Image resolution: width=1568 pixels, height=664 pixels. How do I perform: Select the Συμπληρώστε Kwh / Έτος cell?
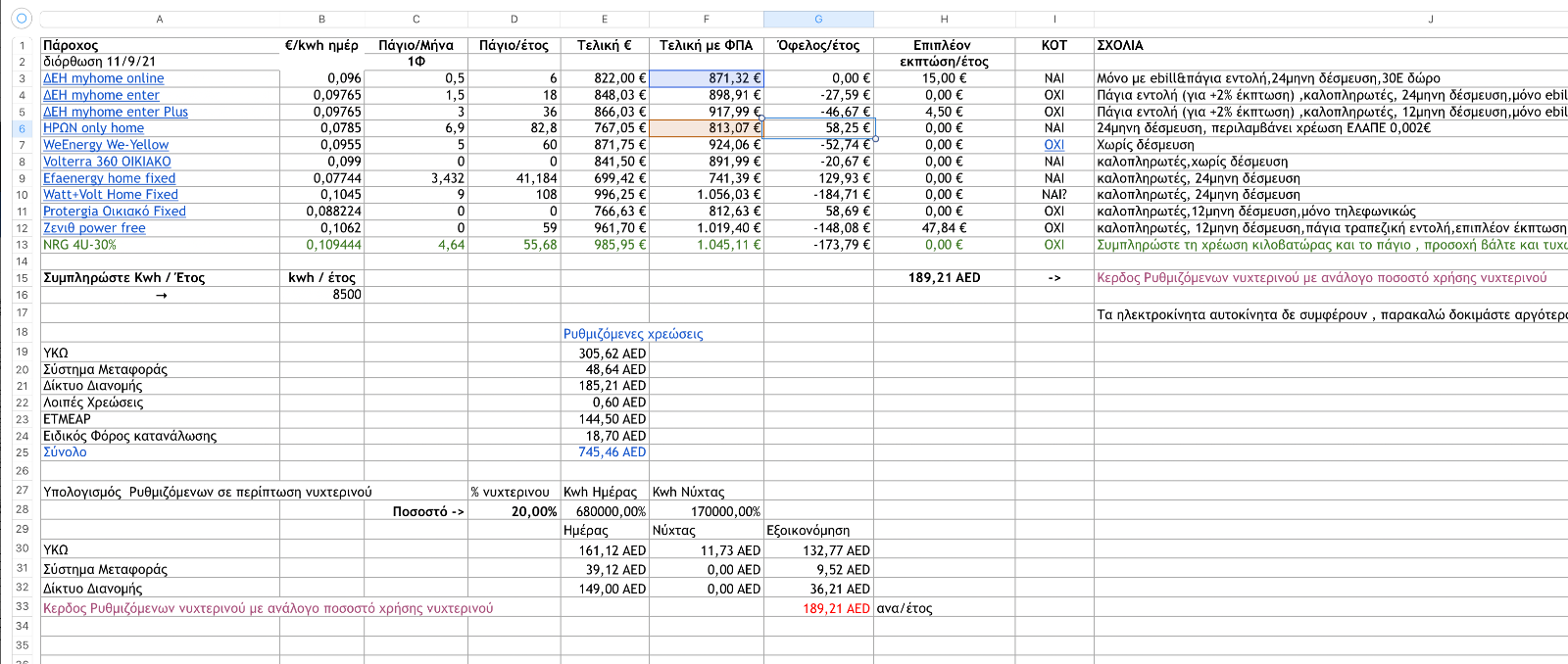[160, 278]
